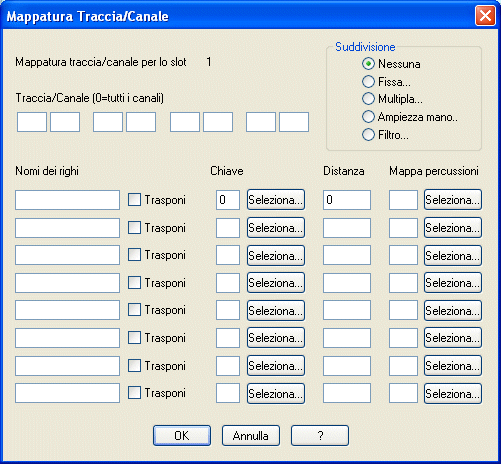Viewport: 501px width, 464px height.
Task: Click the first Distanza field showing 0
Action: (x=347, y=200)
